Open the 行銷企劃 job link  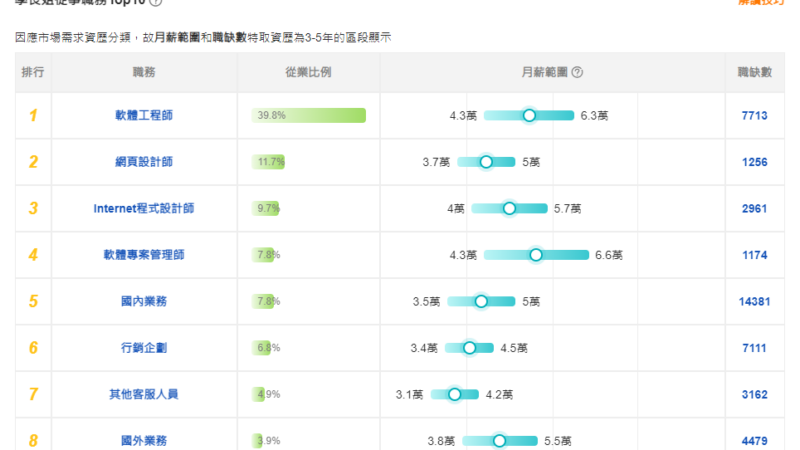[143, 348]
